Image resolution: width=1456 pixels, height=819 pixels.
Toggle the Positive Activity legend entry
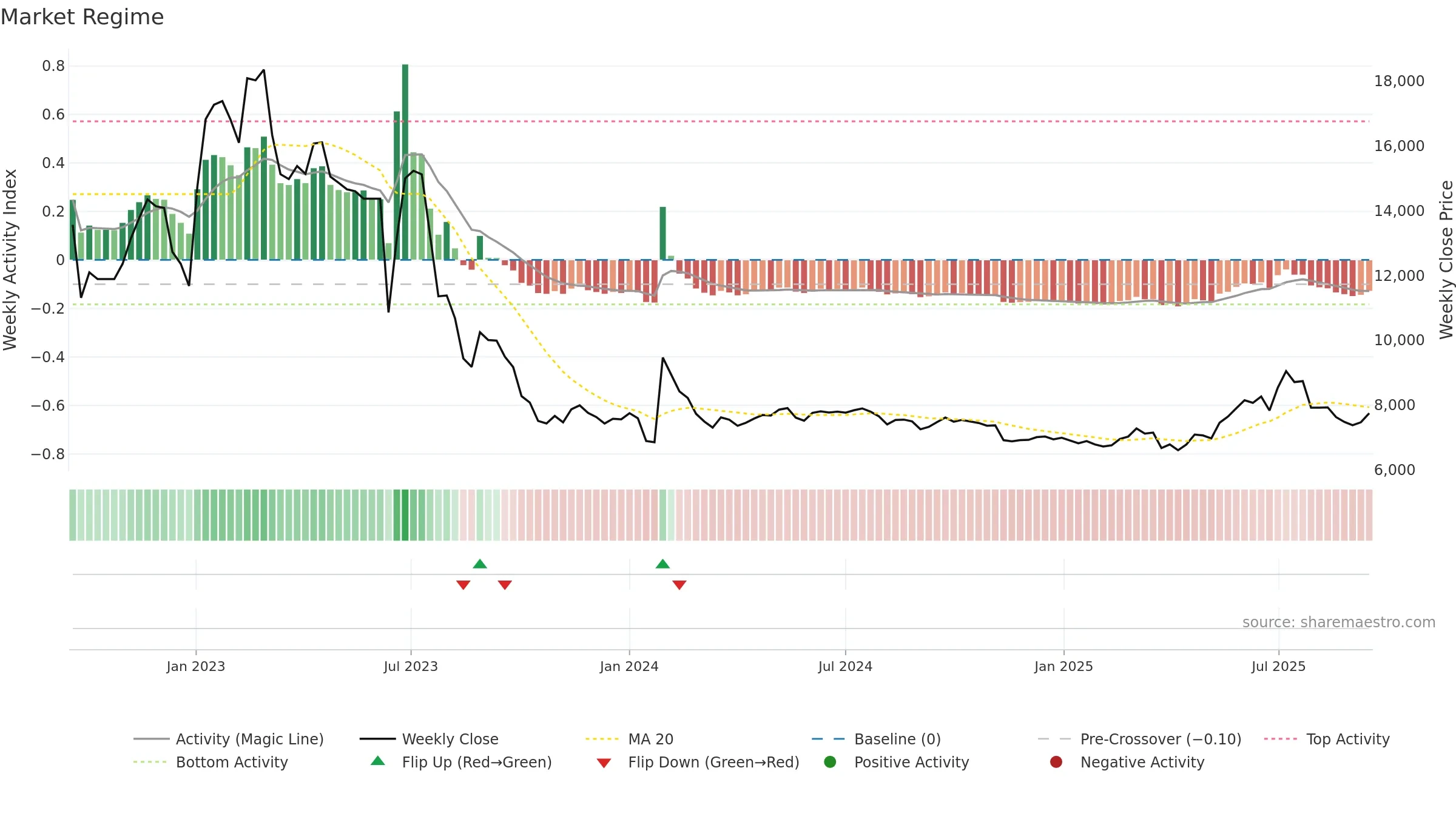click(896, 762)
